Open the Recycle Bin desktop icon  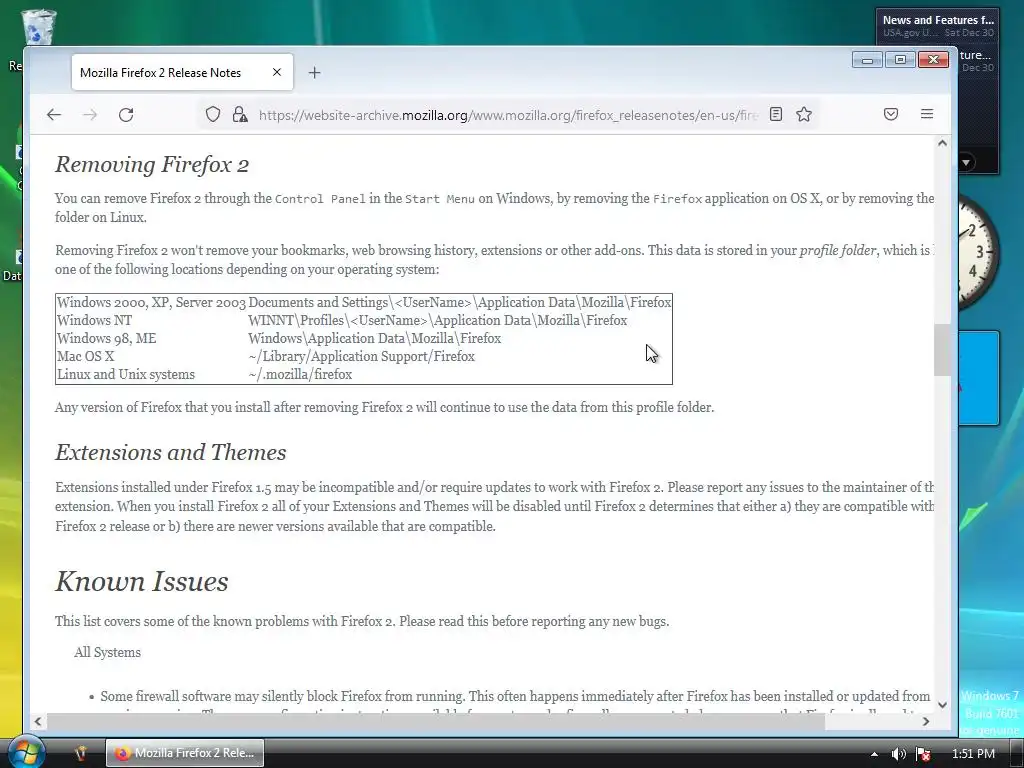[39, 27]
